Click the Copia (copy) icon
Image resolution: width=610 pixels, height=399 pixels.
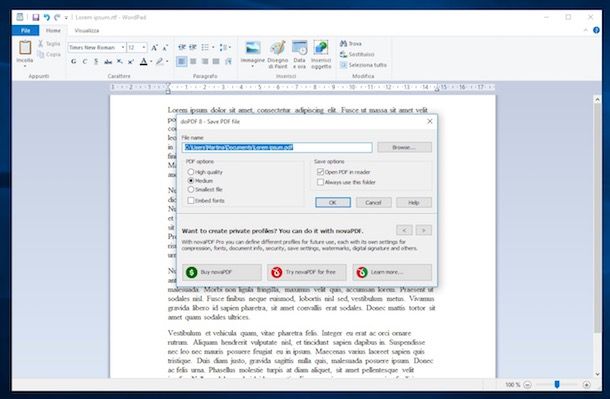click(40, 54)
